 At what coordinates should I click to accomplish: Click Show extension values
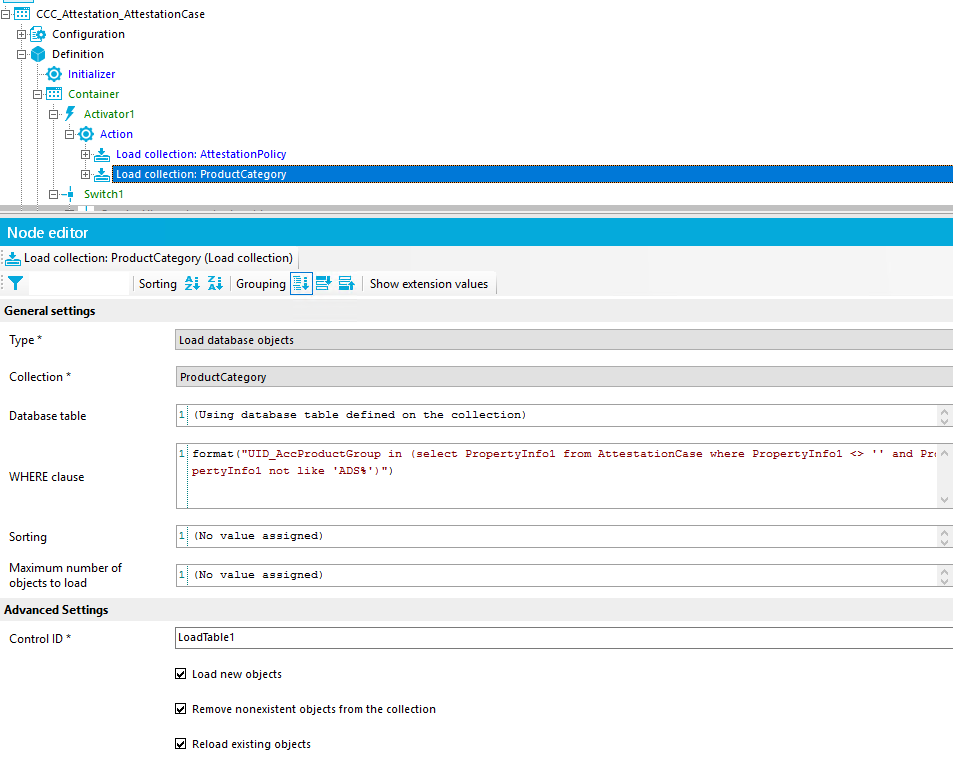(x=429, y=283)
